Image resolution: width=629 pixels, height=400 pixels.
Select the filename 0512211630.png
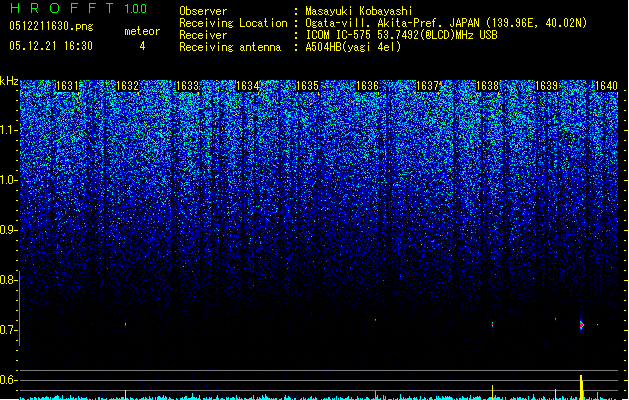point(51,26)
